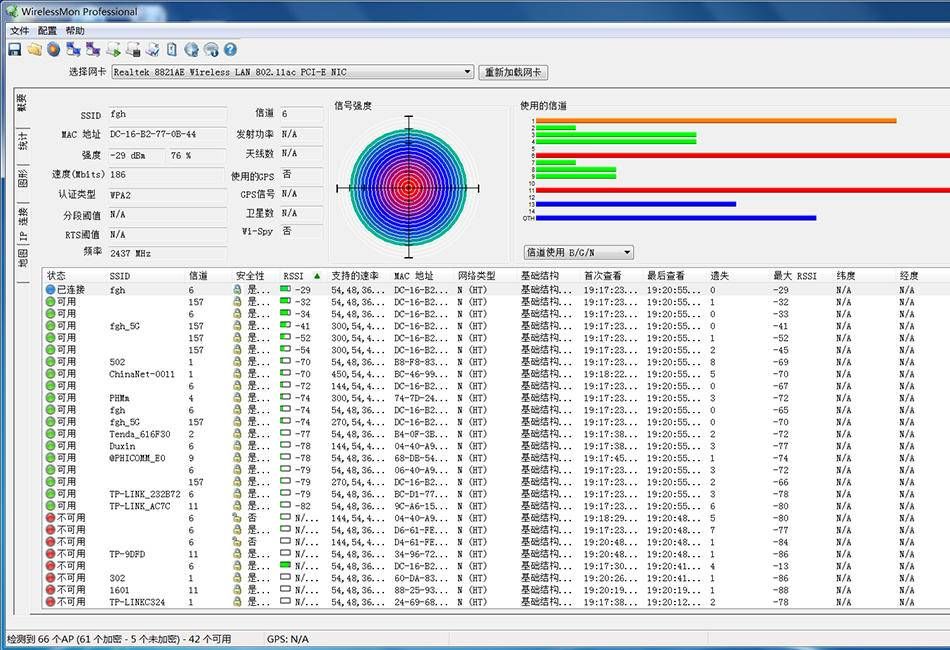
Task: Click the yellow open folder toolbar icon
Action: point(34,49)
